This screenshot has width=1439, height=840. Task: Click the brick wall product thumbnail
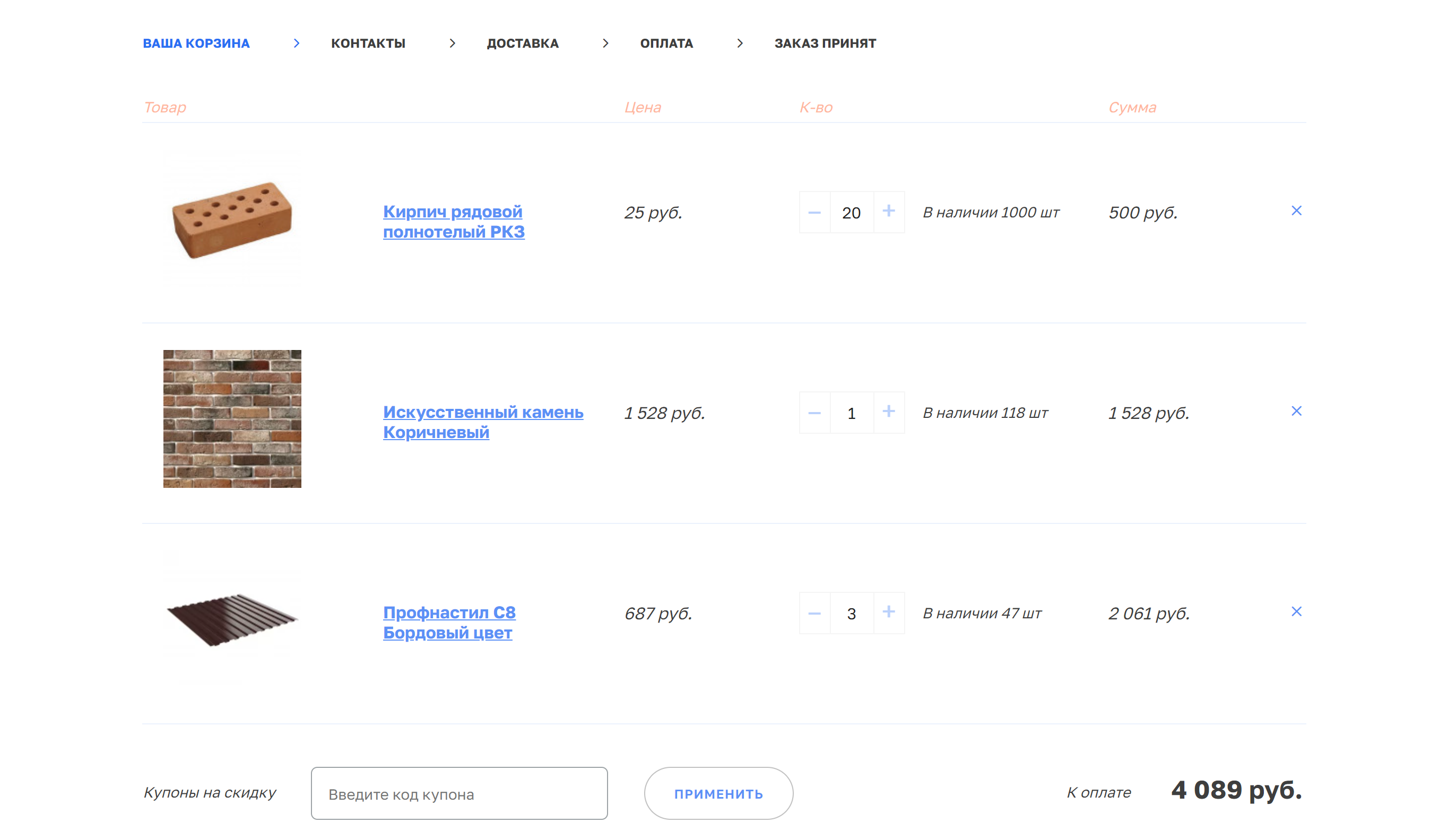(x=232, y=418)
